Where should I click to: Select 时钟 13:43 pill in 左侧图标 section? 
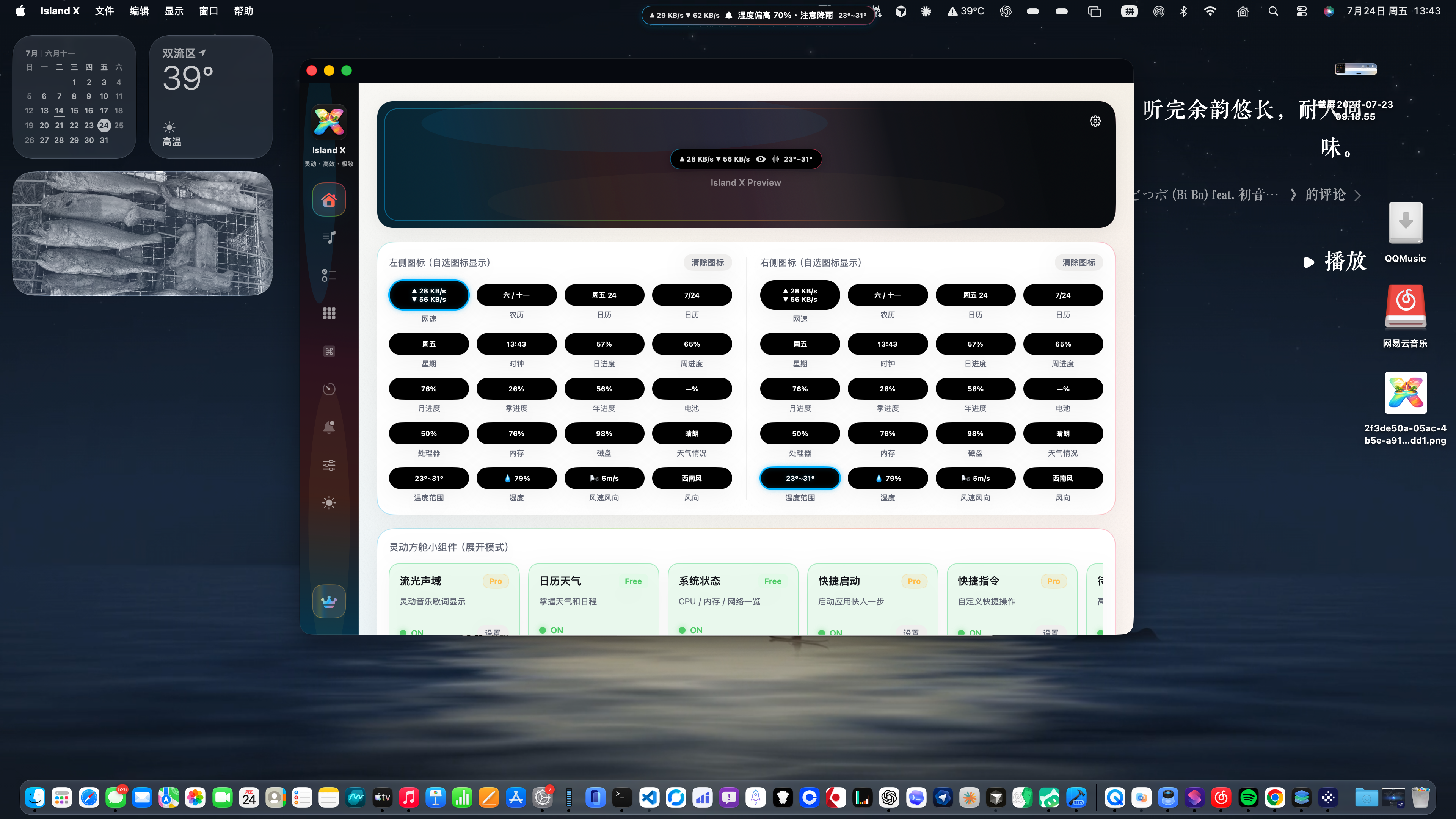tap(516, 344)
